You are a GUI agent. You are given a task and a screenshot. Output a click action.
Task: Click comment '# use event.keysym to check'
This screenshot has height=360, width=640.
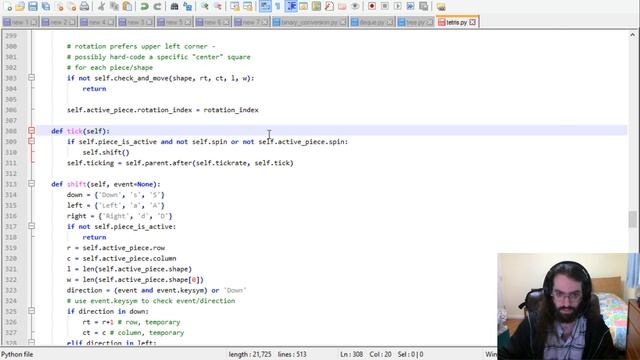point(151,301)
